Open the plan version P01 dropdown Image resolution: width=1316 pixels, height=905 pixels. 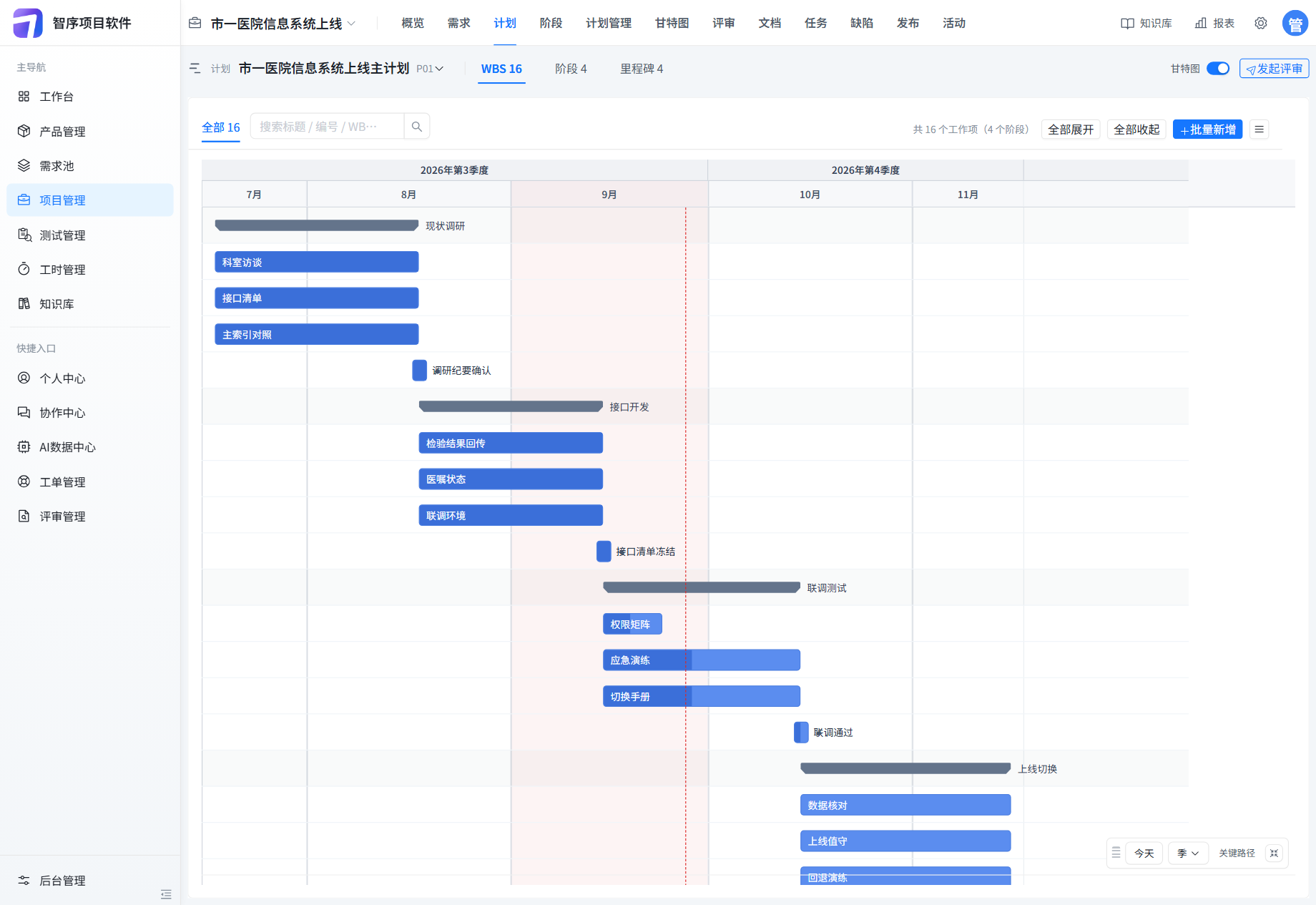point(430,69)
